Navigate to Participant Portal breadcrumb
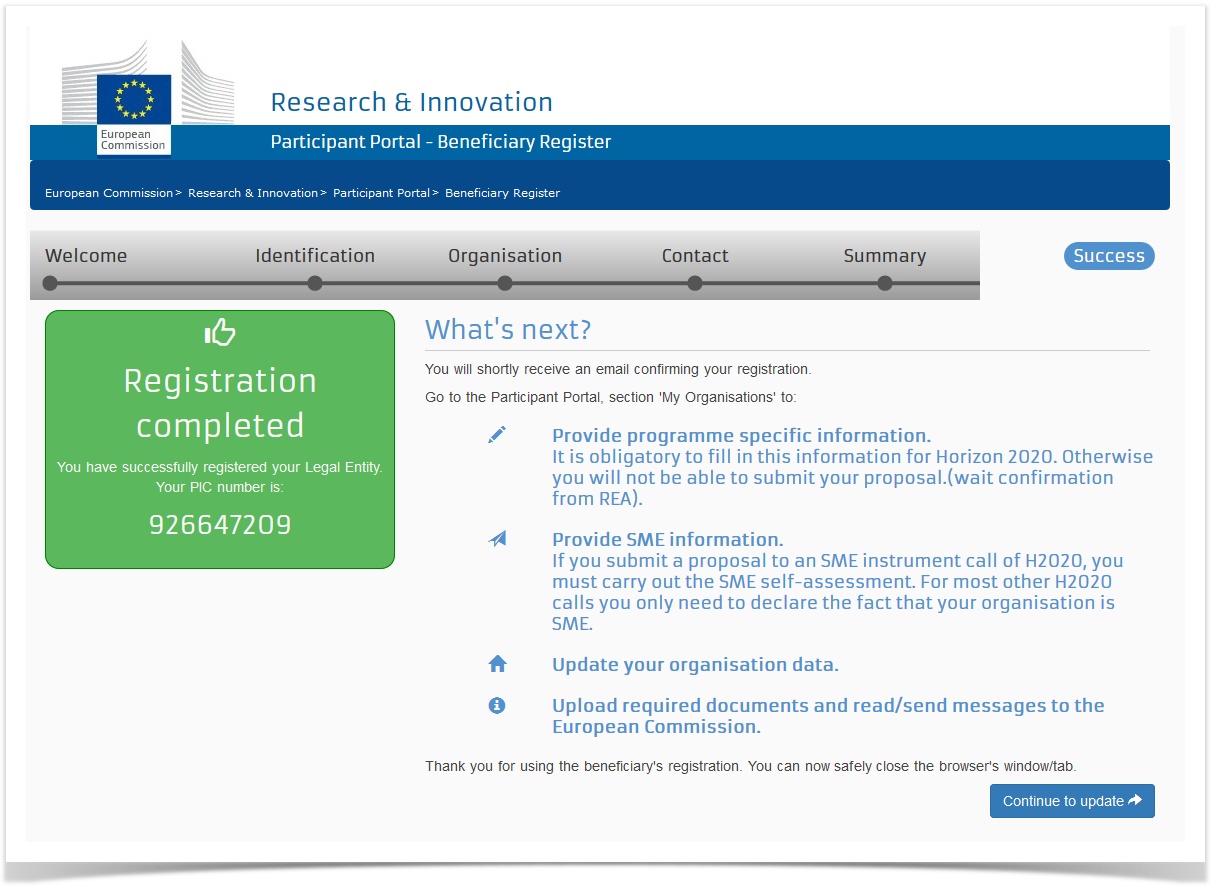The image size is (1219, 891). click(381, 193)
